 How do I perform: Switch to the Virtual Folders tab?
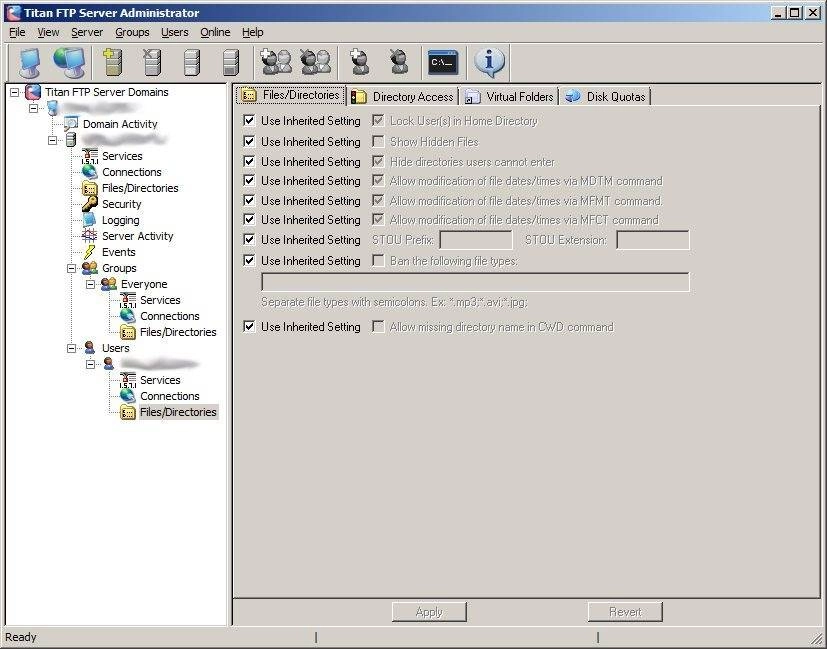tap(509, 96)
